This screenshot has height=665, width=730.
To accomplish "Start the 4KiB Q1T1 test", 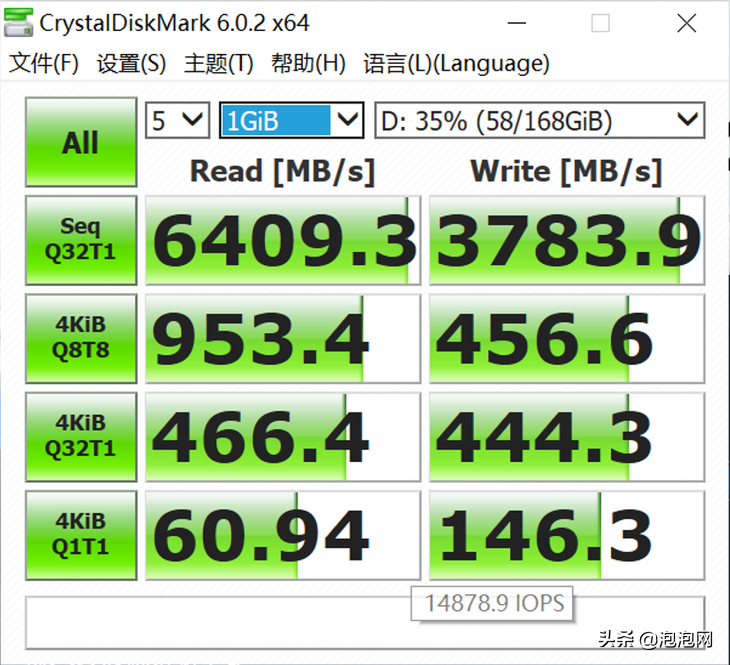I will point(81,535).
